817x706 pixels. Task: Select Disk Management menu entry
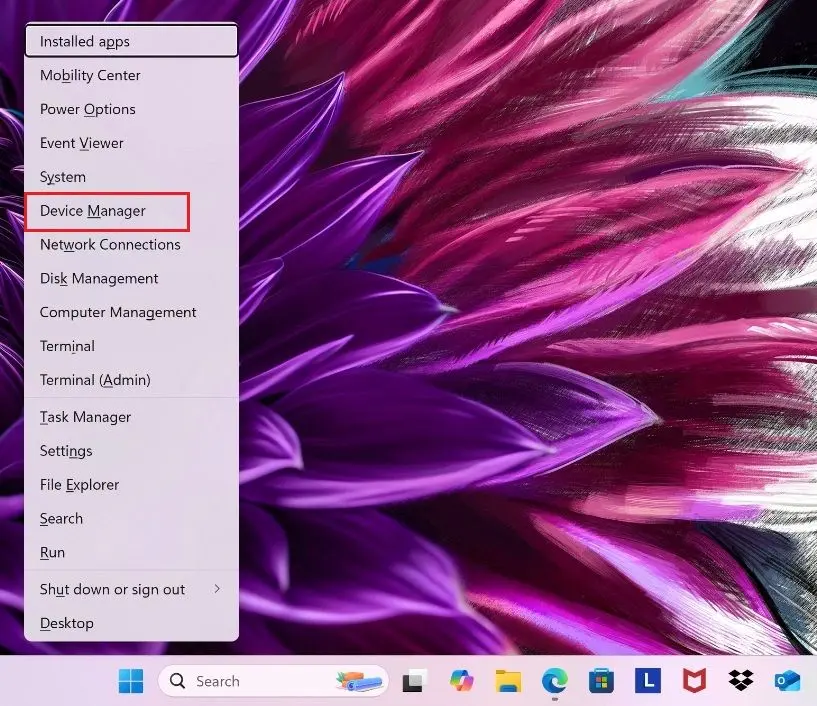pyautogui.click(x=99, y=278)
